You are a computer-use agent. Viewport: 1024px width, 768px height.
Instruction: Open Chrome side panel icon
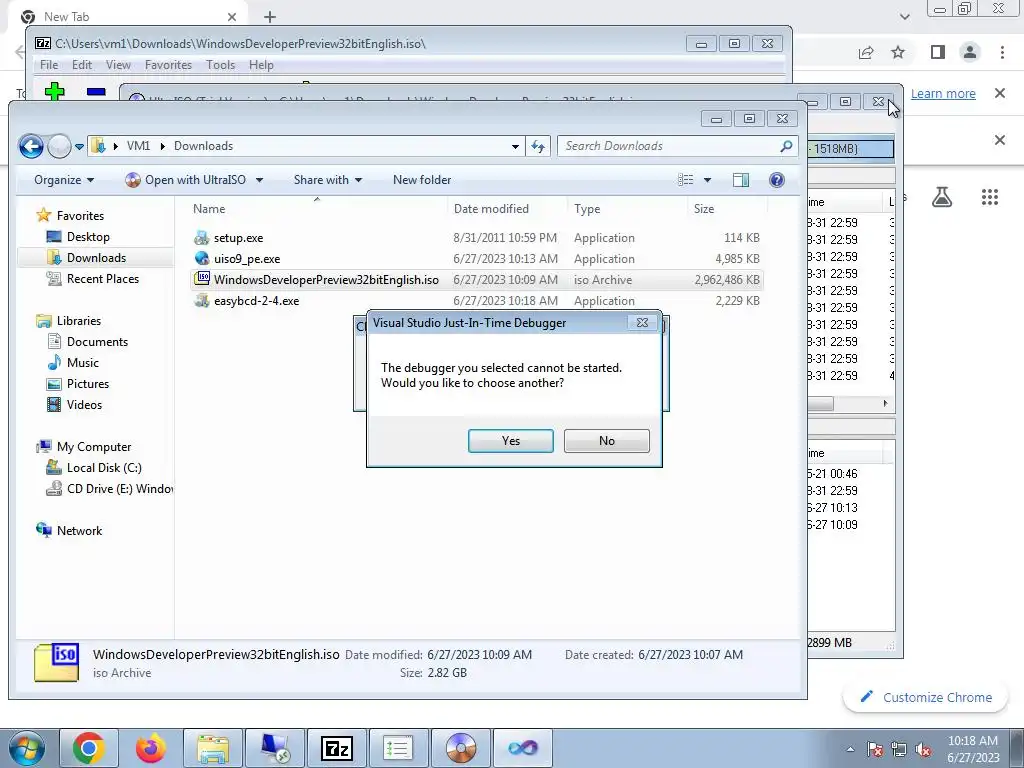tap(938, 52)
